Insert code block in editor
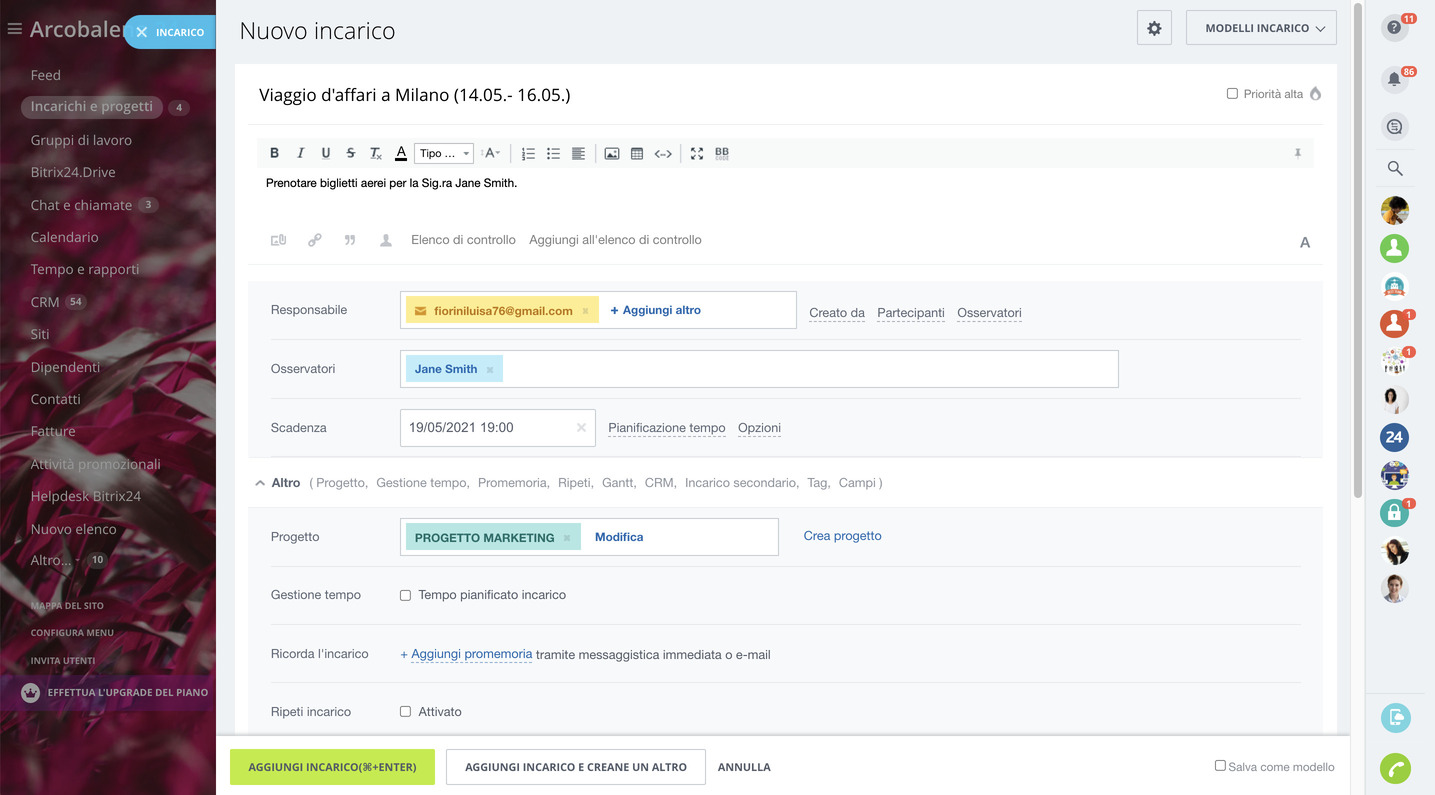The image size is (1435, 795). tap(663, 153)
